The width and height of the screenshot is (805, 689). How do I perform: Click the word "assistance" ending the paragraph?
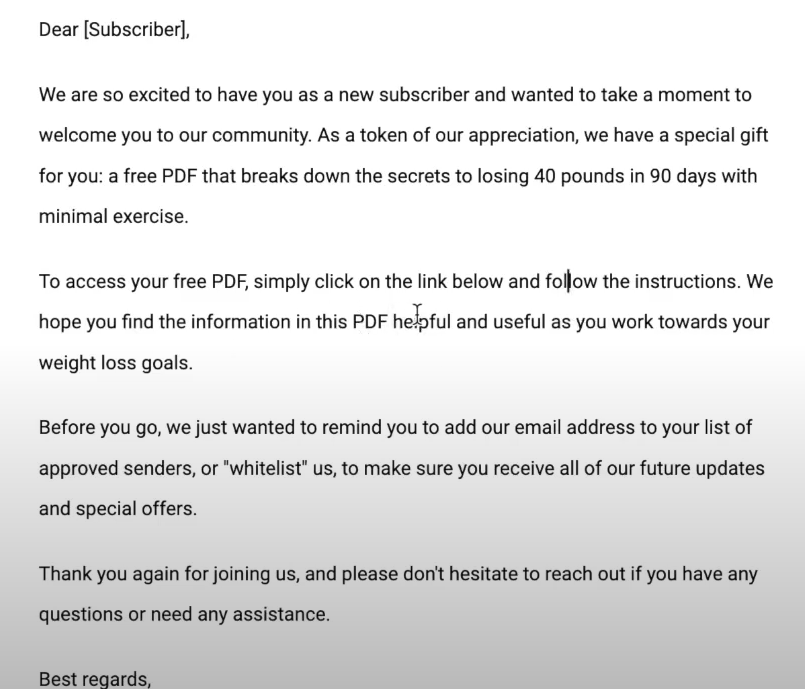pos(281,615)
